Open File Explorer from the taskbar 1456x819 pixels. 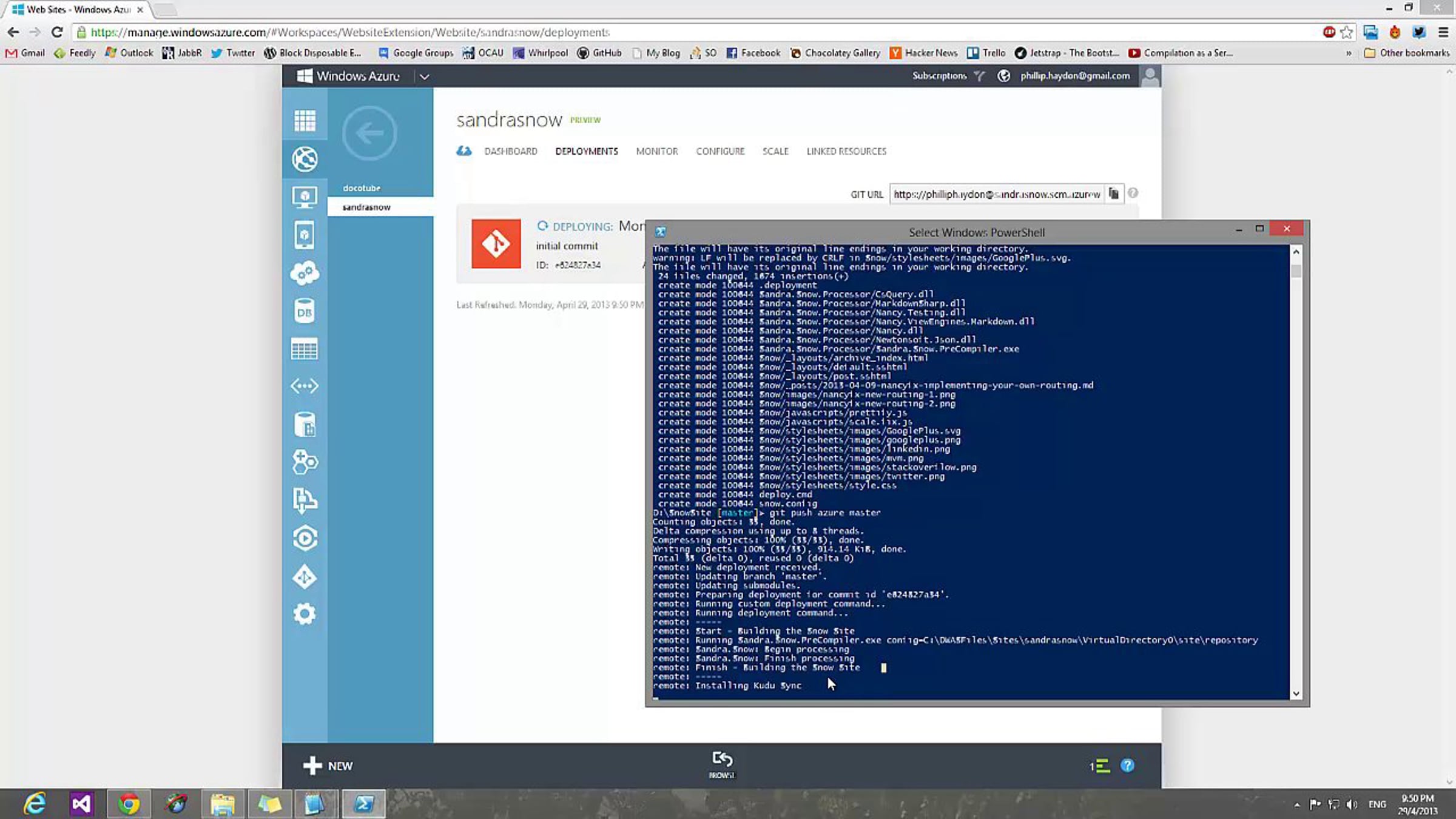[223, 804]
